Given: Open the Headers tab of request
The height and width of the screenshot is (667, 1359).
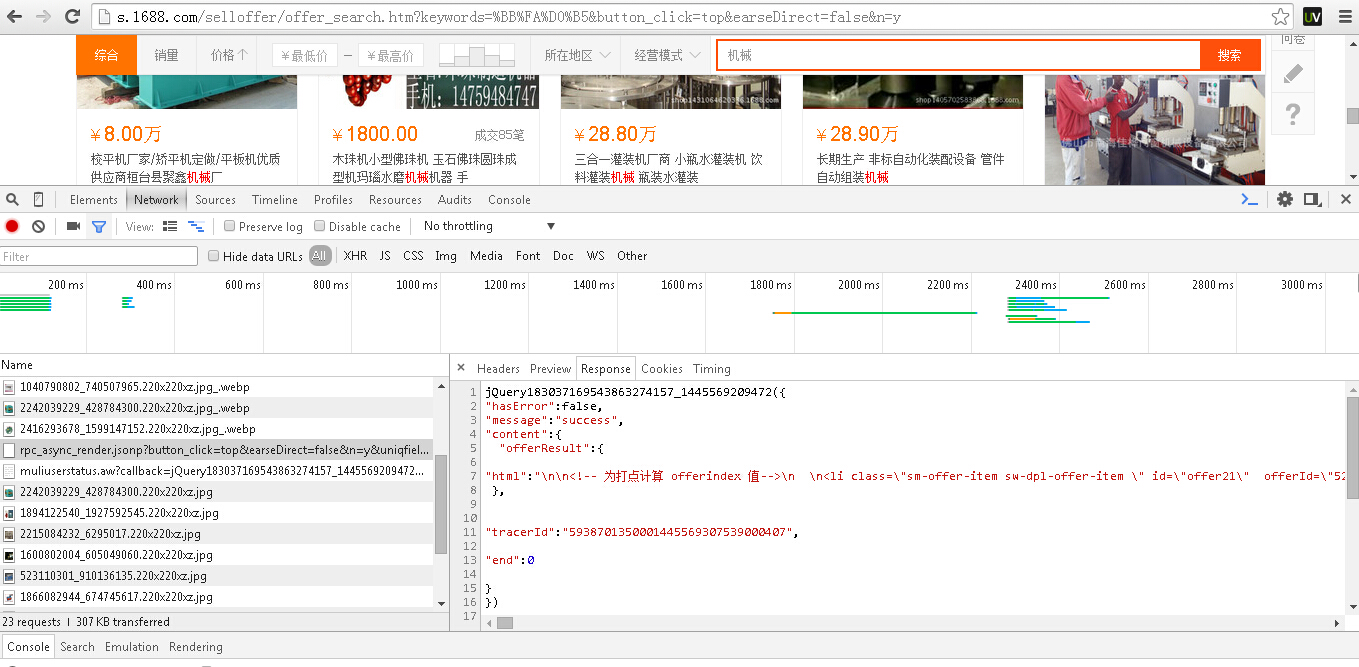Looking at the screenshot, I should click(x=498, y=369).
